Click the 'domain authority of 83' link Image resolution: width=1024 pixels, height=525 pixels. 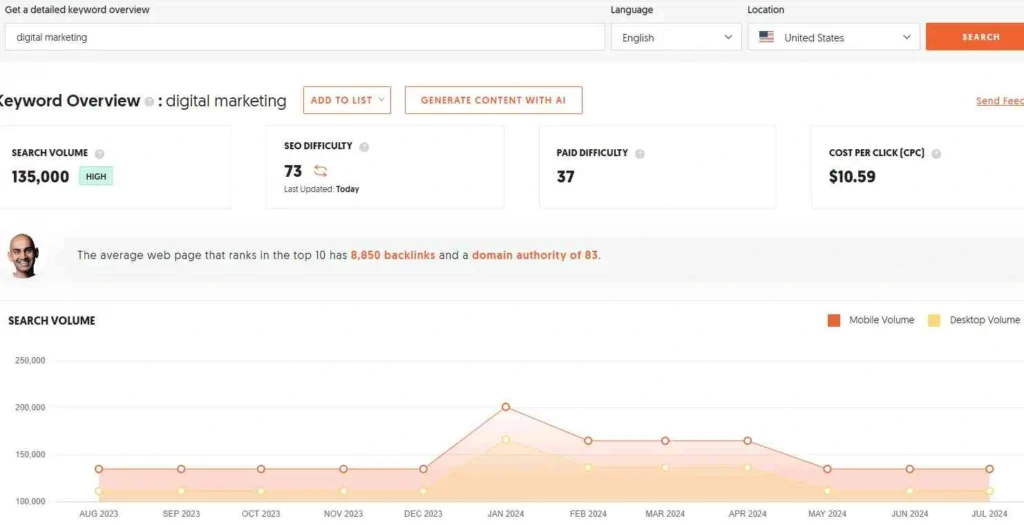[x=535, y=255]
